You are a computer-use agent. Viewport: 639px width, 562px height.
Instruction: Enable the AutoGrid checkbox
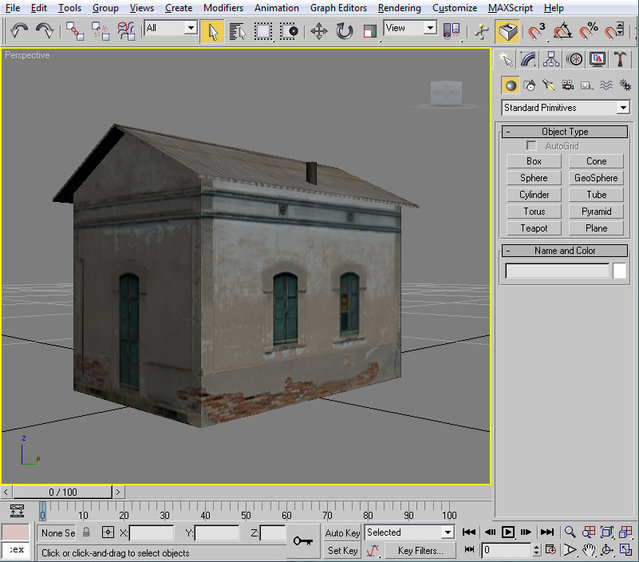[x=532, y=146]
